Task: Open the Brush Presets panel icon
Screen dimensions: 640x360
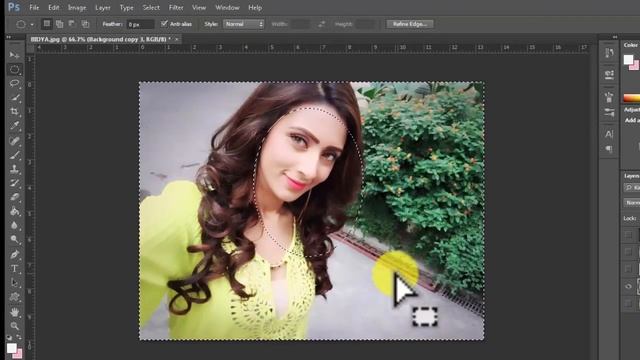Action: tap(609, 98)
